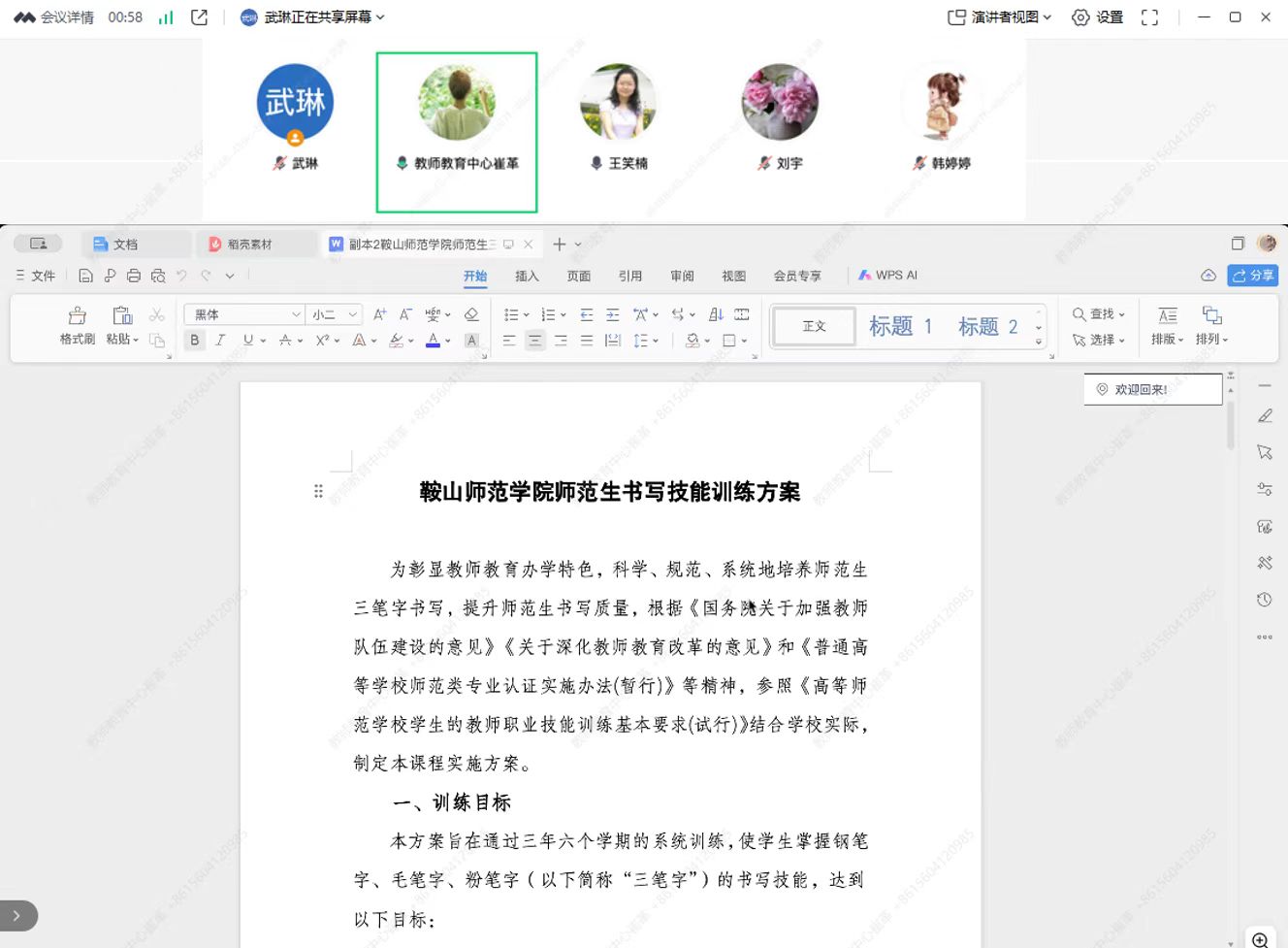Open the 演讲者视图 view dropdown

click(x=1000, y=17)
